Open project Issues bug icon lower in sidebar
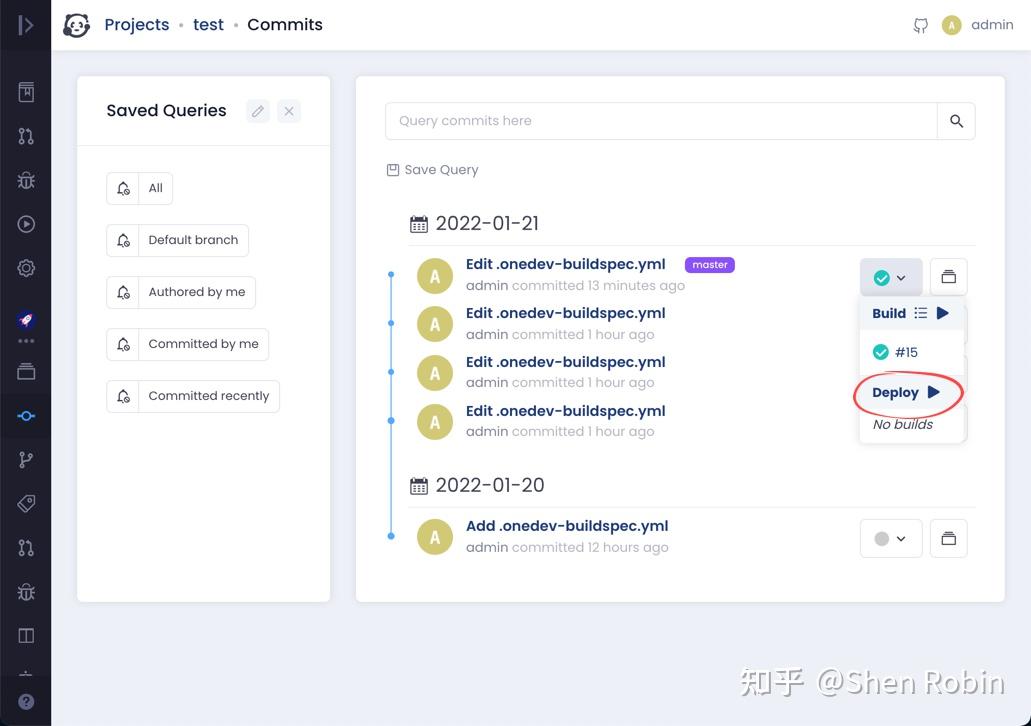This screenshot has width=1031, height=726. click(x=26, y=592)
